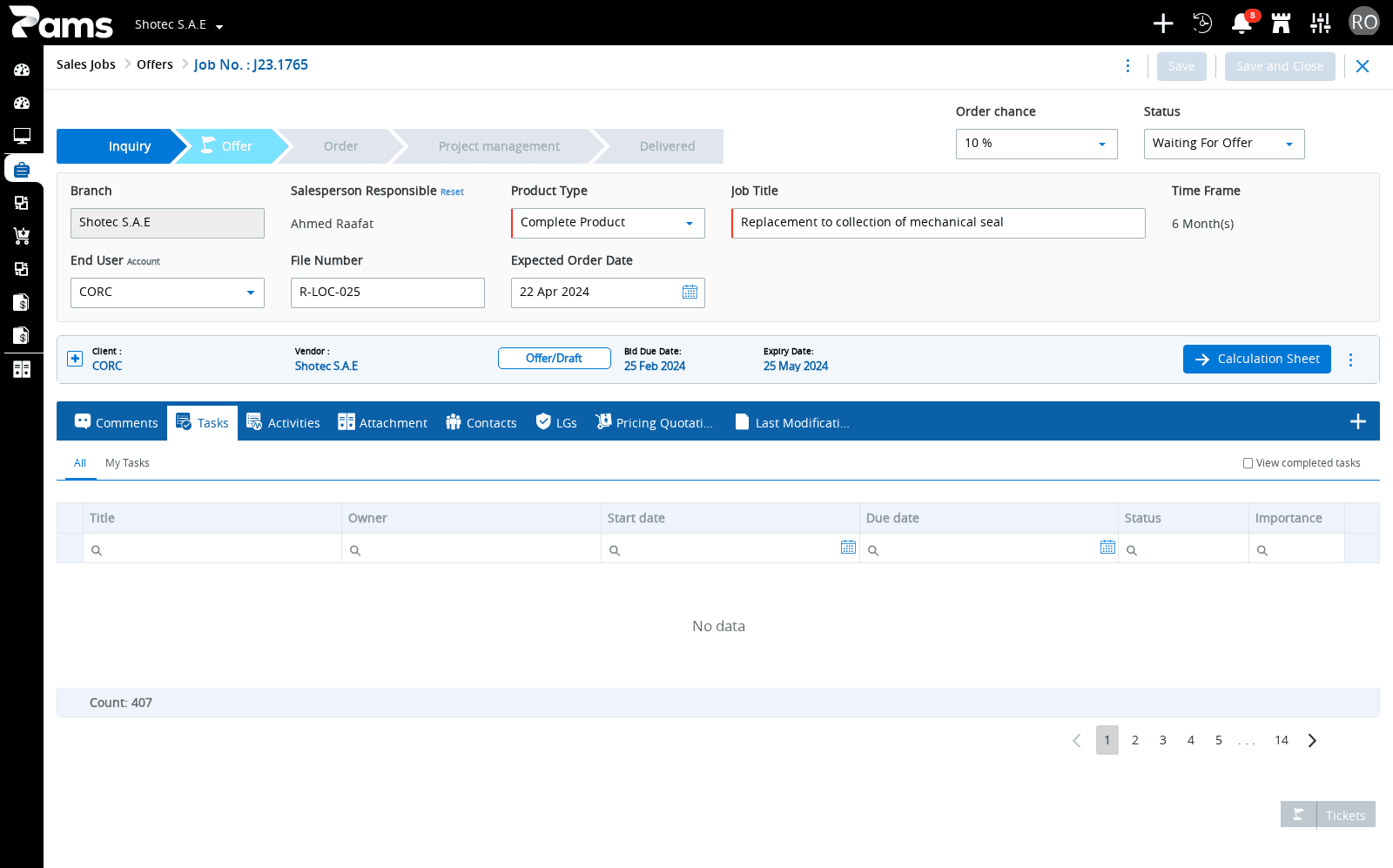Viewport: 1393px width, 868px height.
Task: Open the monitor icon in sidebar
Action: (x=22, y=136)
